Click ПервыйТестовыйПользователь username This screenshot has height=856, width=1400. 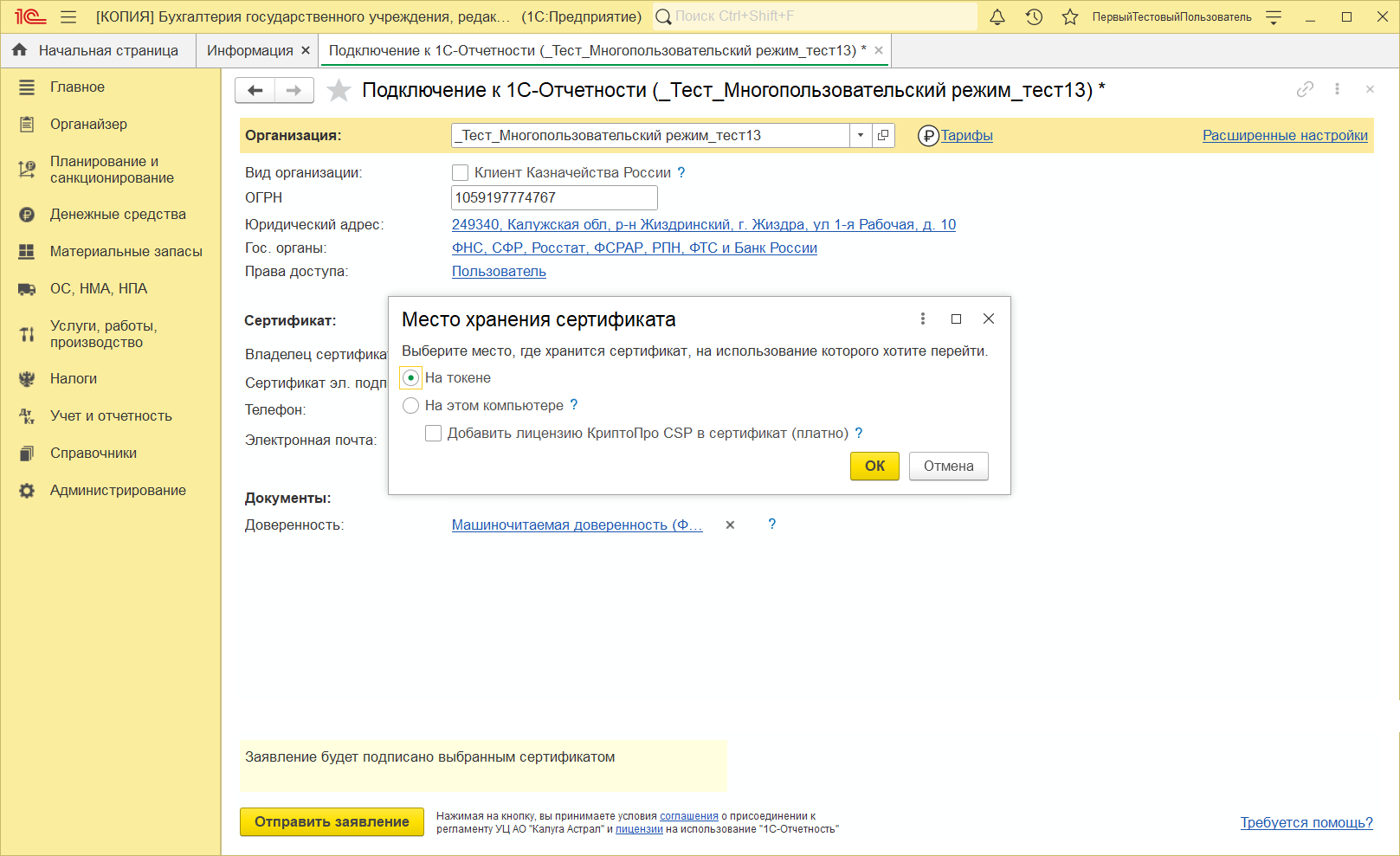pos(1171,17)
